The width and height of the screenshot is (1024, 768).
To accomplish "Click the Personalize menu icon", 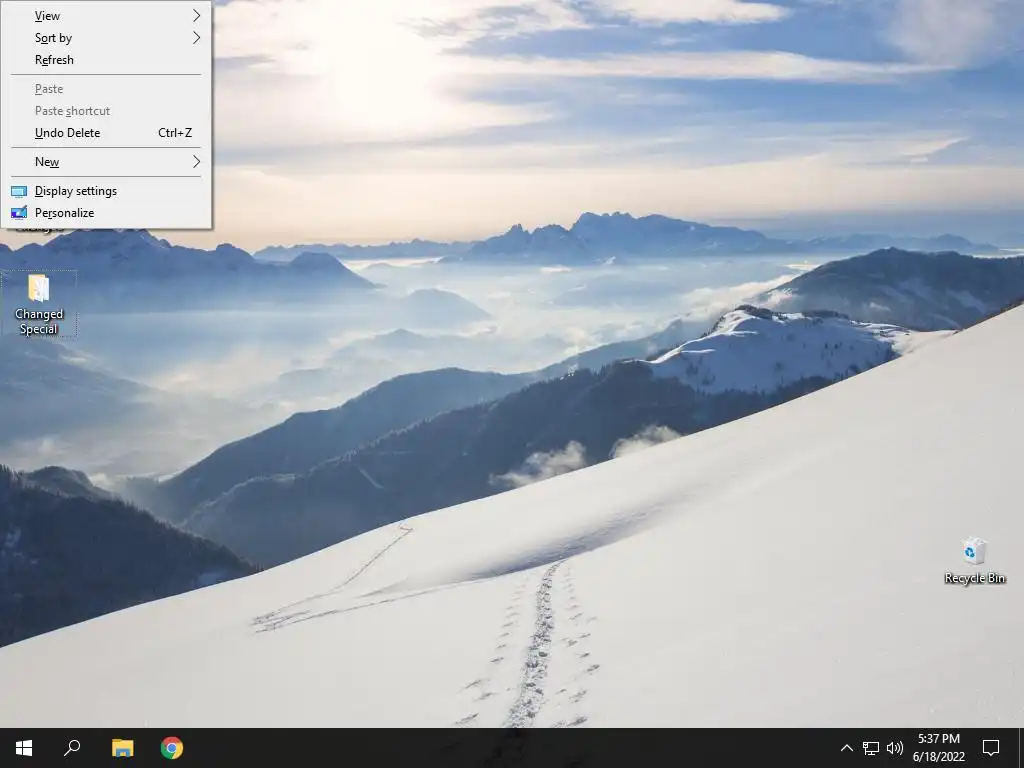I will (19, 213).
